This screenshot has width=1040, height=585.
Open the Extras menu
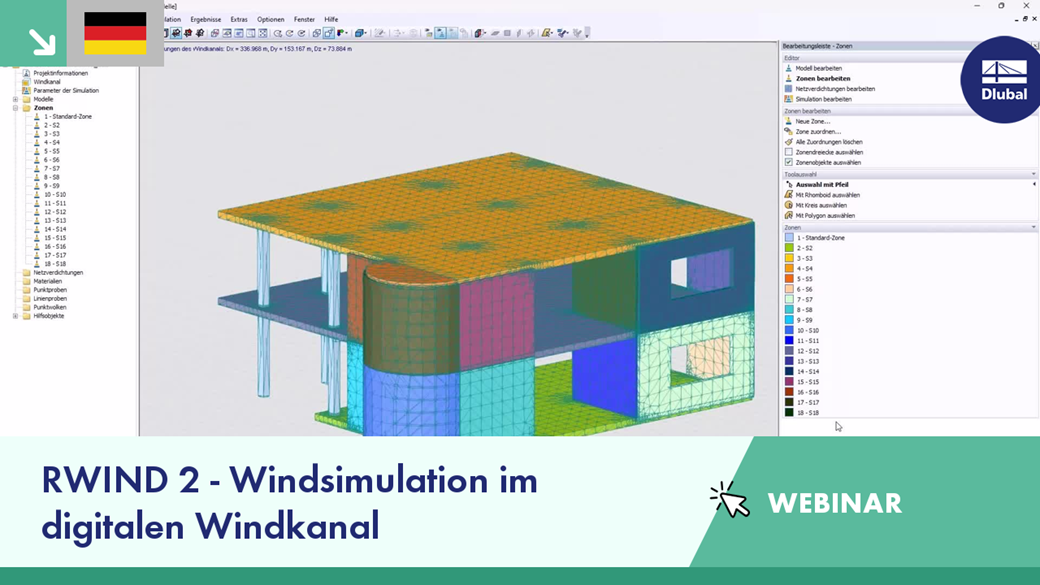[239, 19]
